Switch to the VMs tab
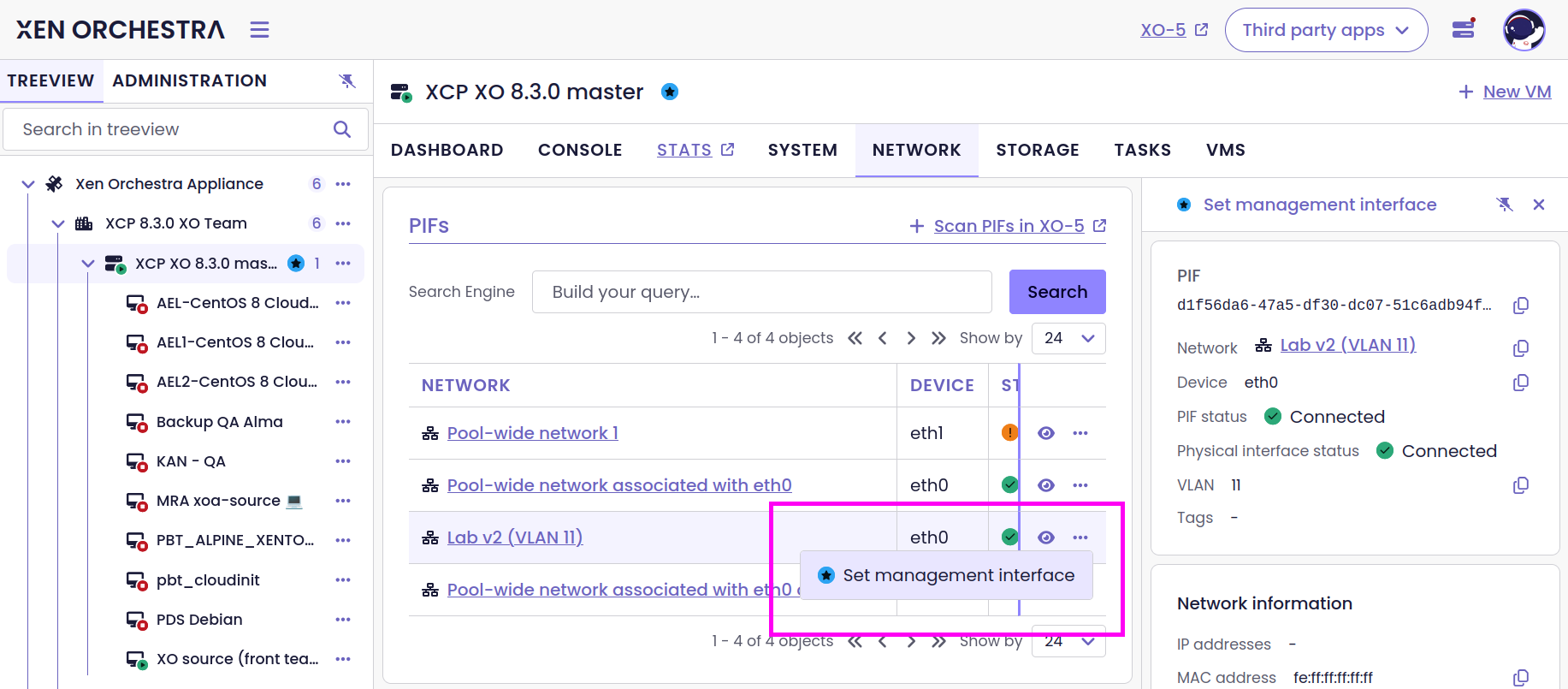 pyautogui.click(x=1225, y=150)
